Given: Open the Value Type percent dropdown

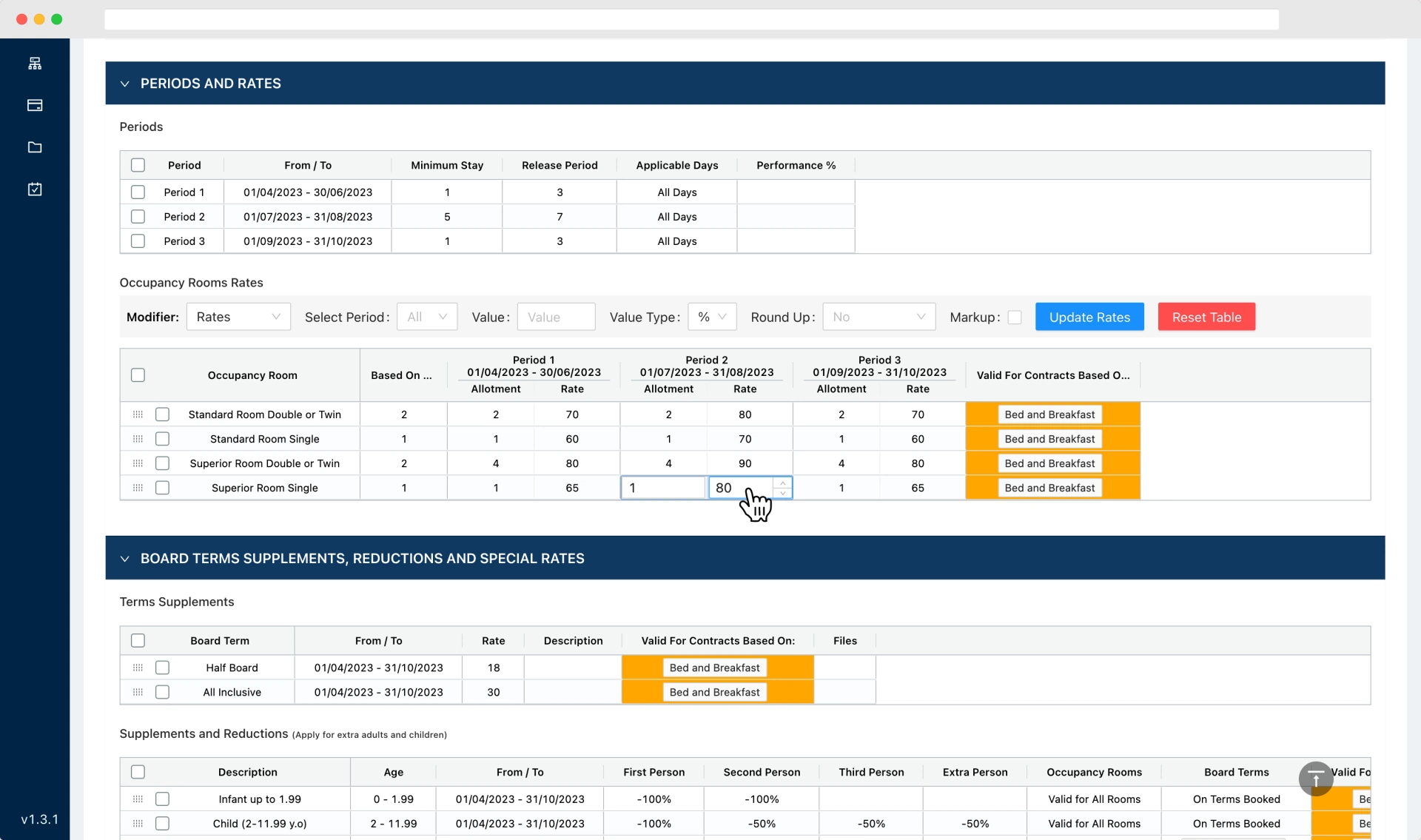Looking at the screenshot, I should click(712, 317).
